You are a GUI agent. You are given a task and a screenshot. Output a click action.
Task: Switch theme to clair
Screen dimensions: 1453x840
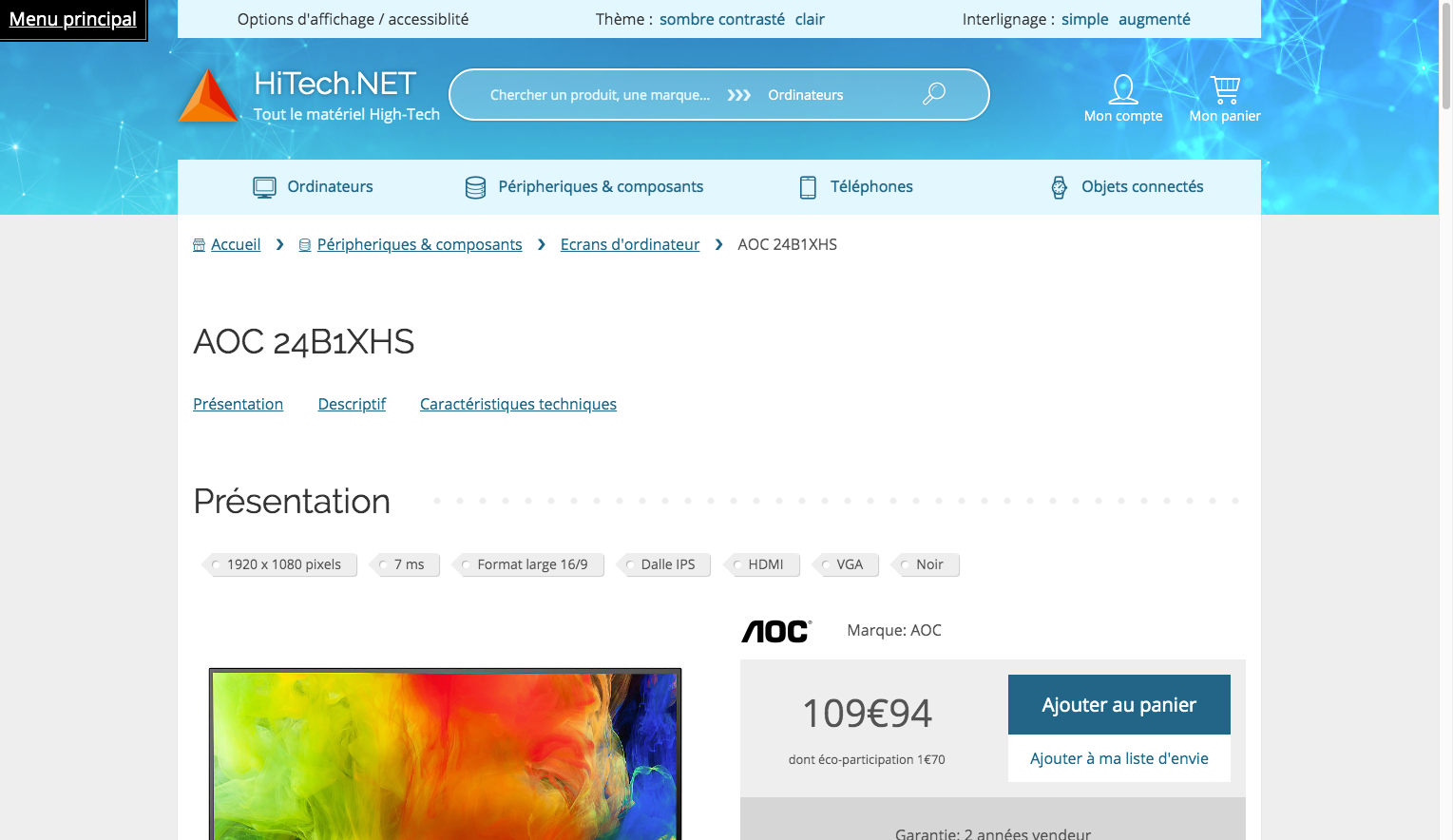tap(810, 19)
